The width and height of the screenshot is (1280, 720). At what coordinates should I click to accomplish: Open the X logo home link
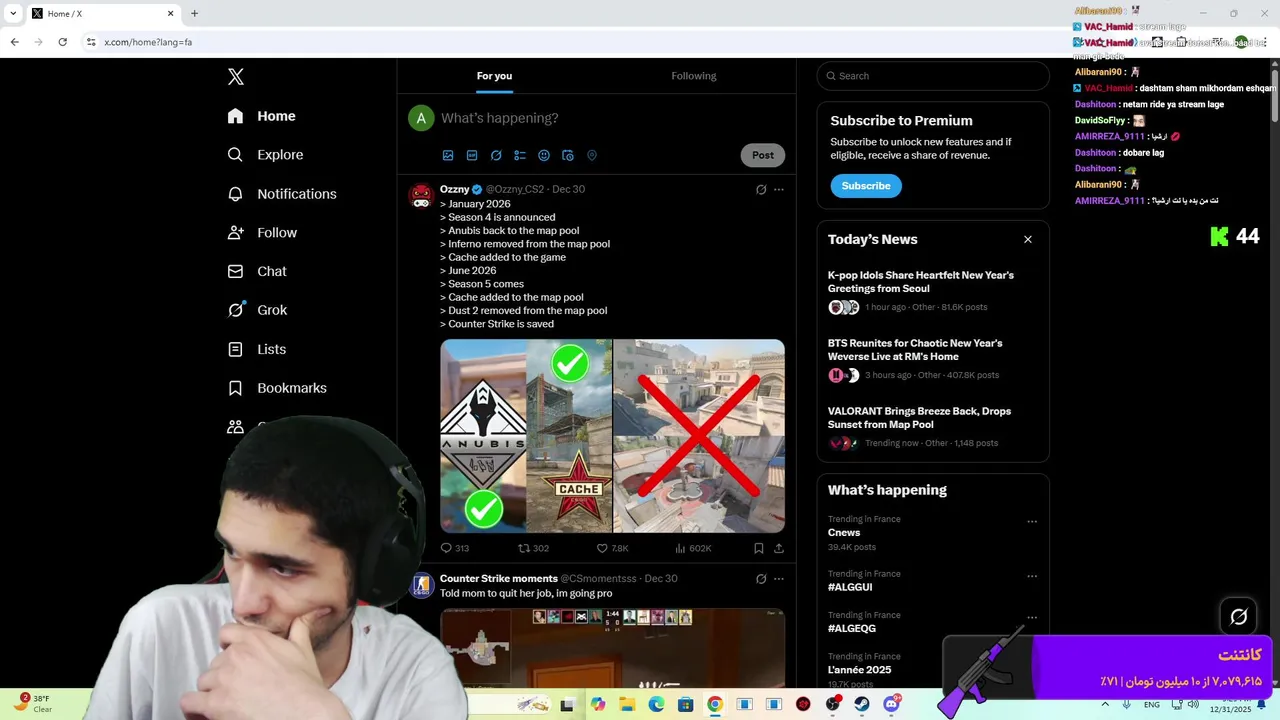236,77
